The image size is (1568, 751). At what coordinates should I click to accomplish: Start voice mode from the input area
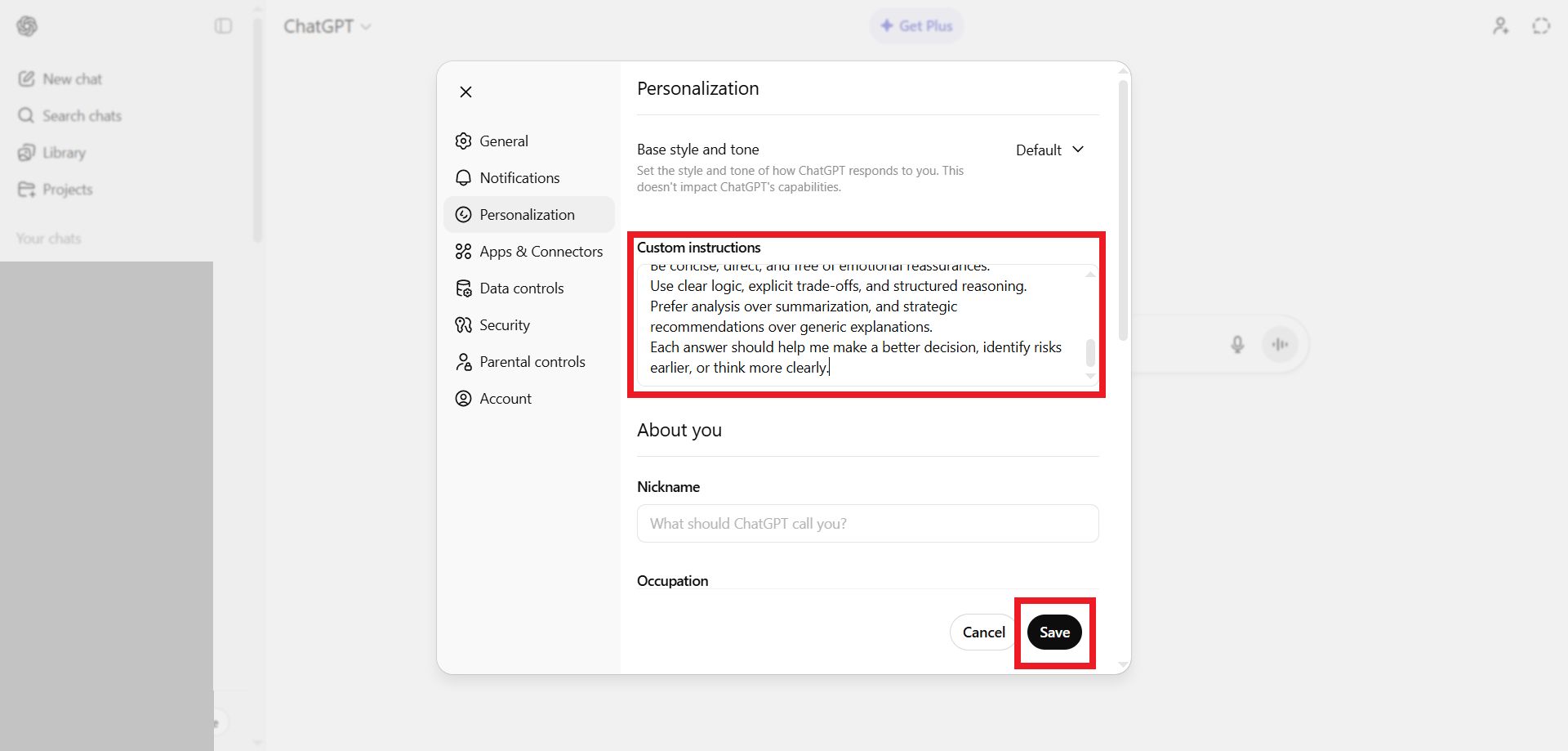click(1280, 344)
